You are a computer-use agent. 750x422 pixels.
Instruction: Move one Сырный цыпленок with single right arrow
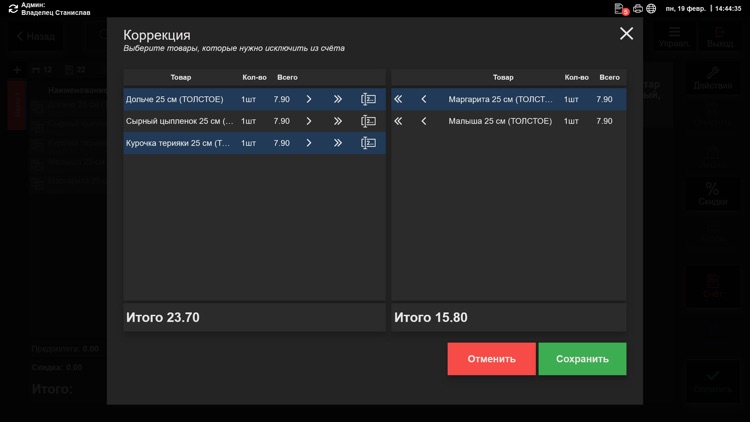pos(309,121)
